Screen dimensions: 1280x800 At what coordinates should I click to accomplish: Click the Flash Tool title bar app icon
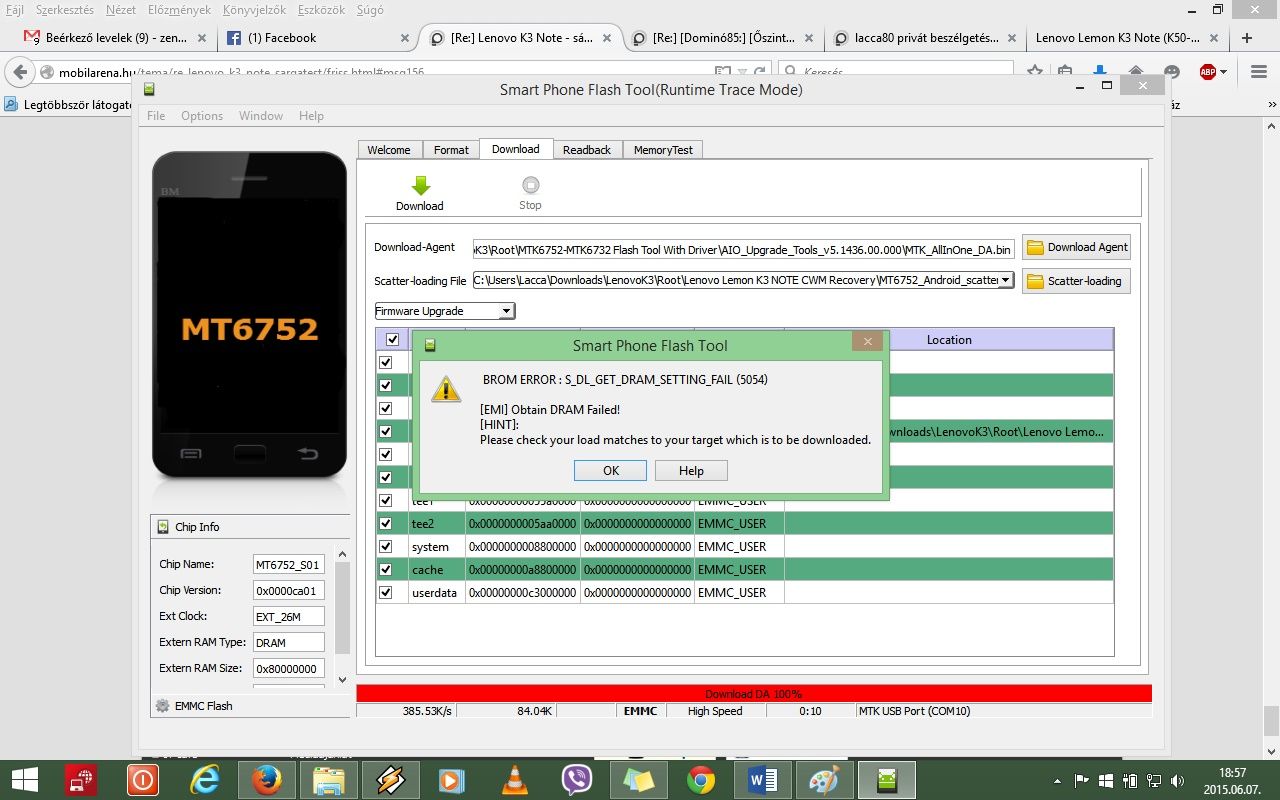tap(149, 90)
